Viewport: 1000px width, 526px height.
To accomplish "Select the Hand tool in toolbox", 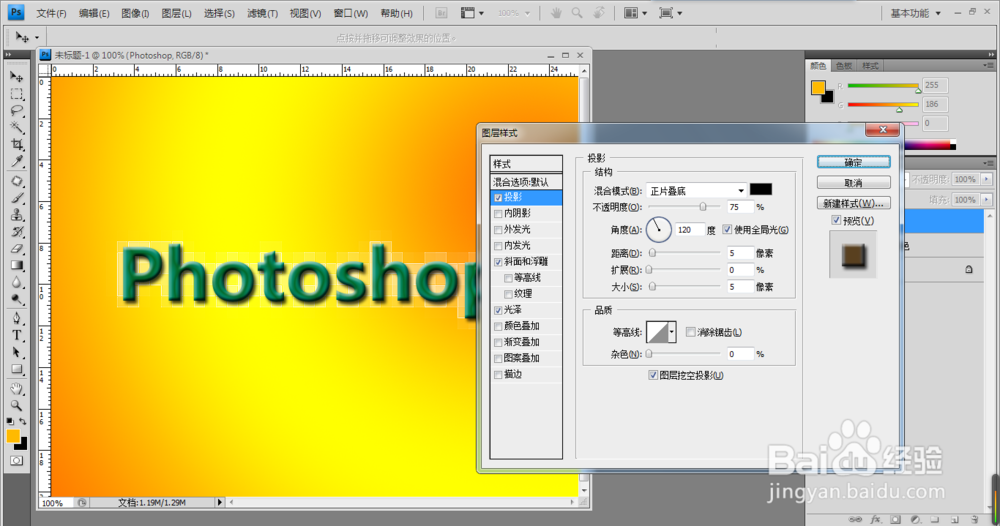I will pos(17,388).
